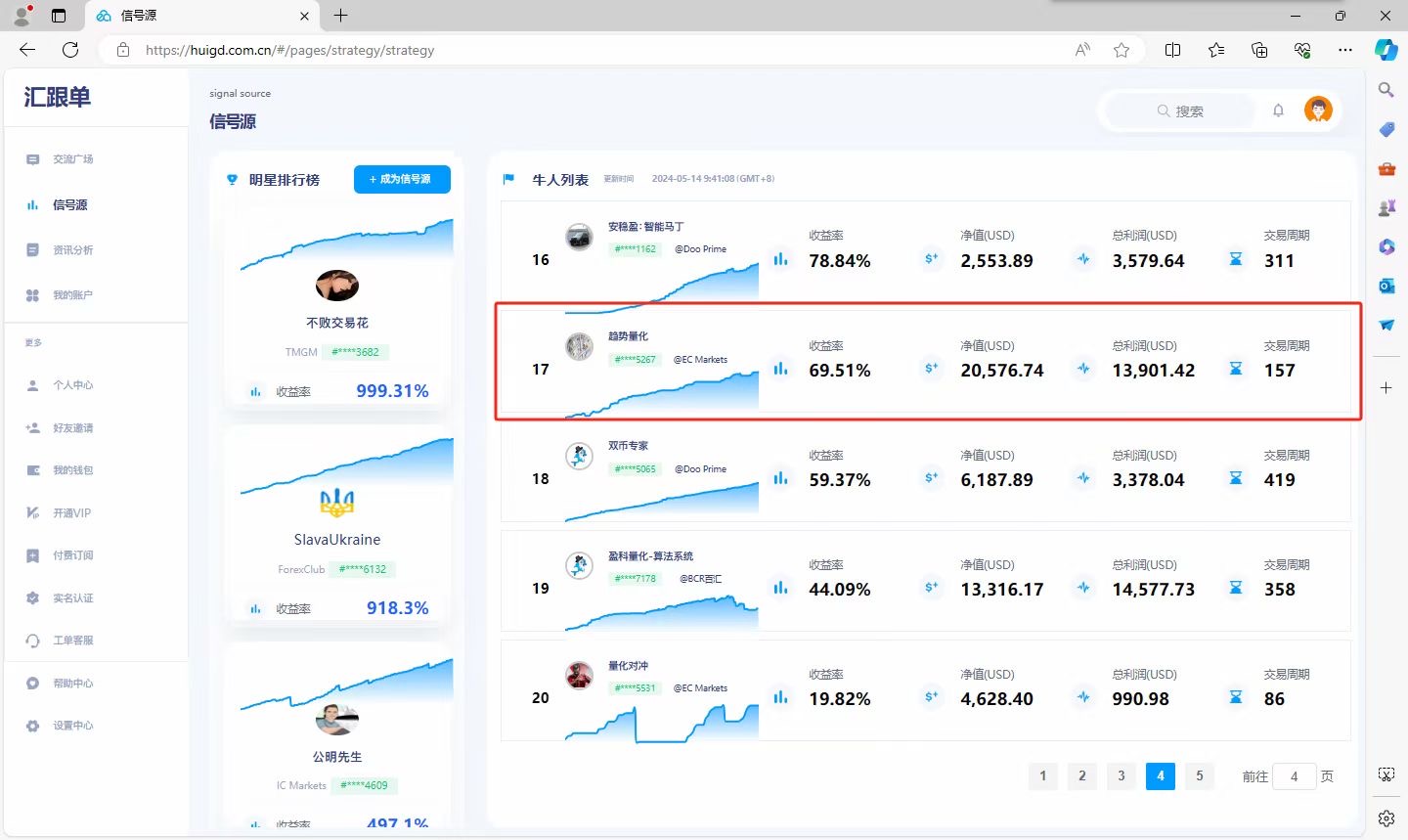
Task: Refresh the browser page
Action: (70, 50)
